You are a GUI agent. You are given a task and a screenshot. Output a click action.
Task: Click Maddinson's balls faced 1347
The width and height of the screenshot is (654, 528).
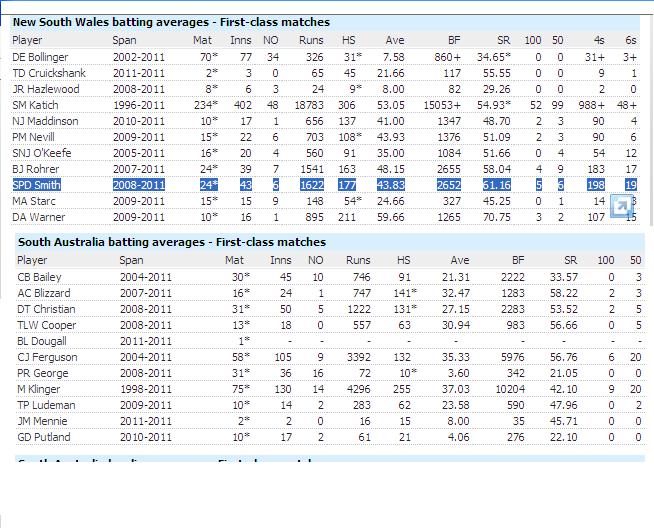449,121
